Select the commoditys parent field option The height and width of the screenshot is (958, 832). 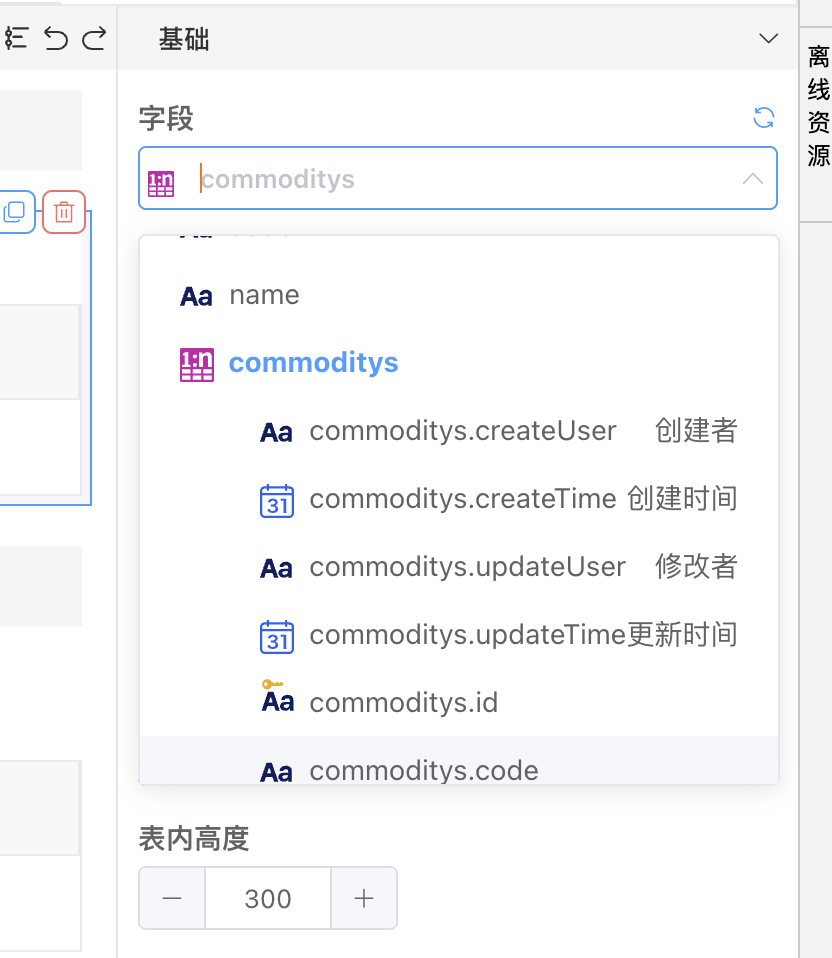[x=313, y=363]
